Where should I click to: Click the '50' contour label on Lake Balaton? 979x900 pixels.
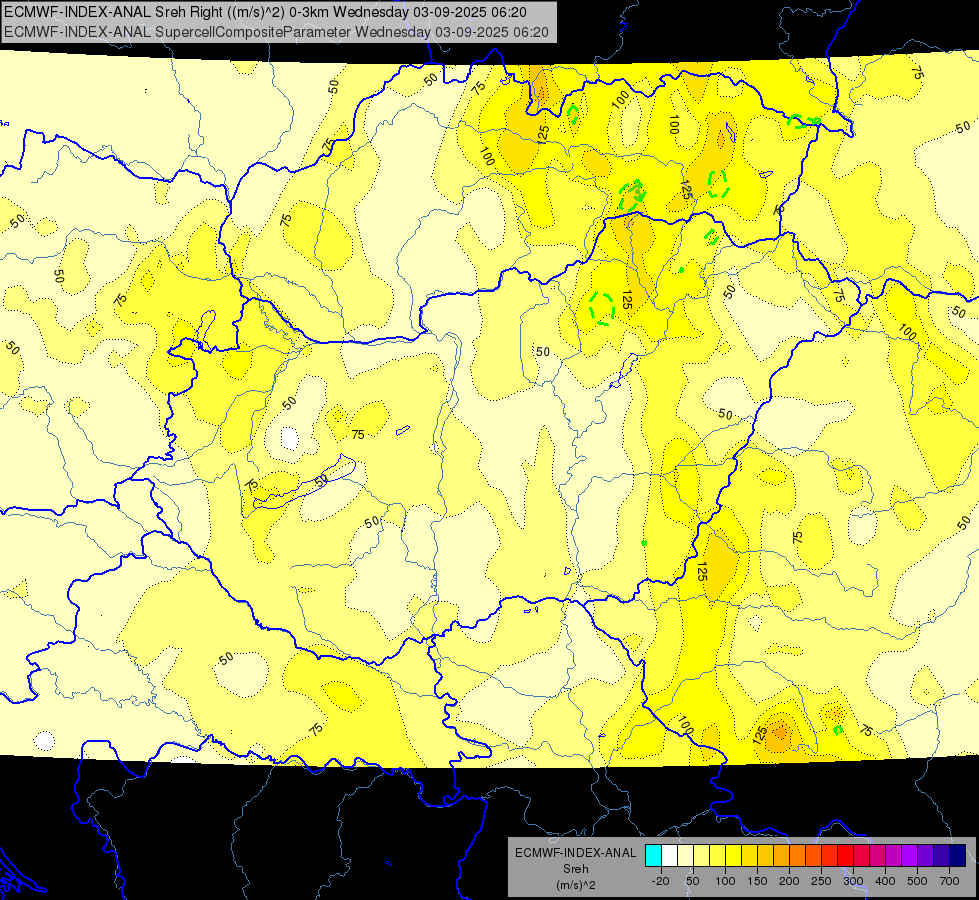click(x=321, y=480)
